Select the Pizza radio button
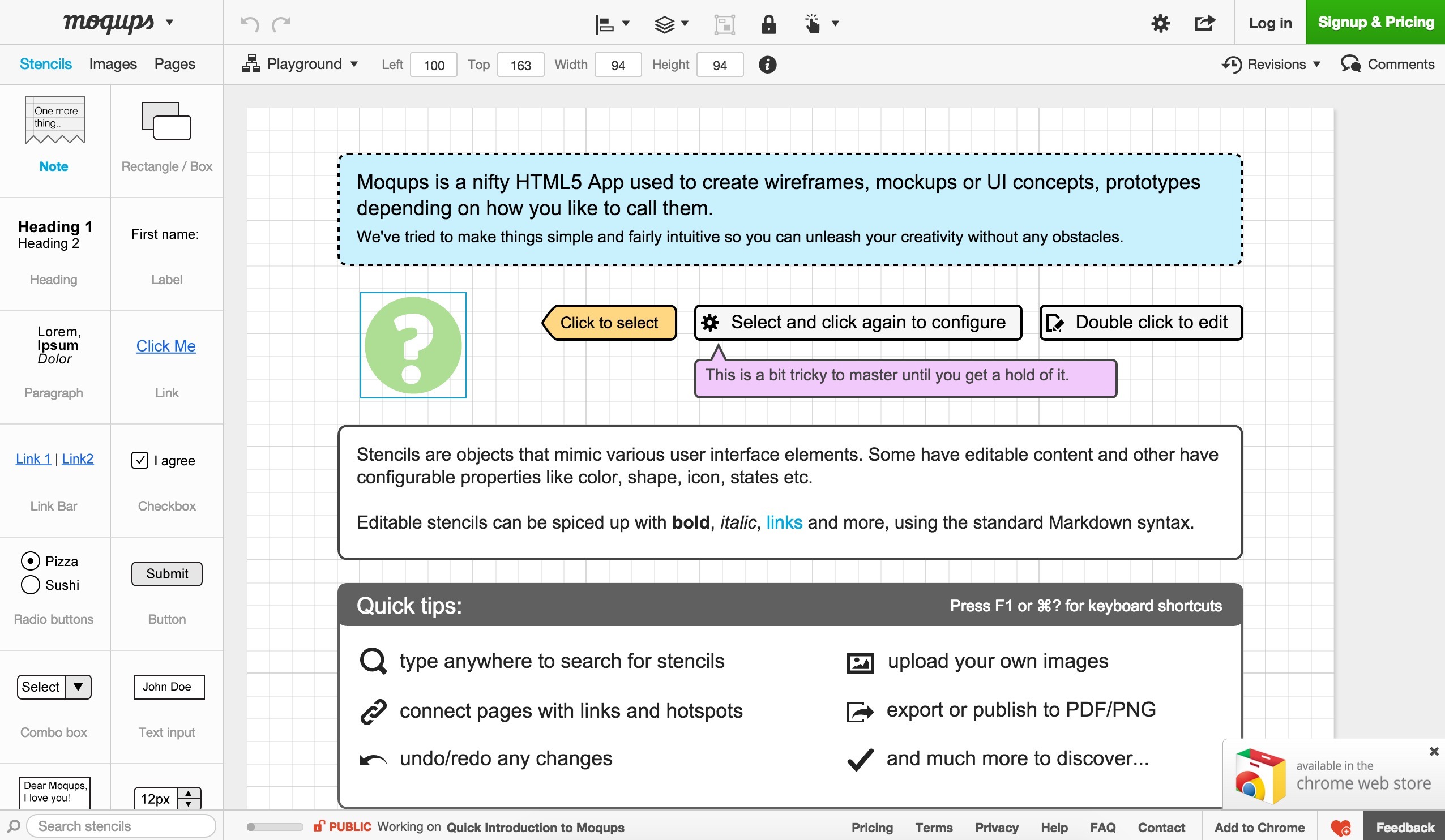This screenshot has height=840, width=1445. click(31, 561)
